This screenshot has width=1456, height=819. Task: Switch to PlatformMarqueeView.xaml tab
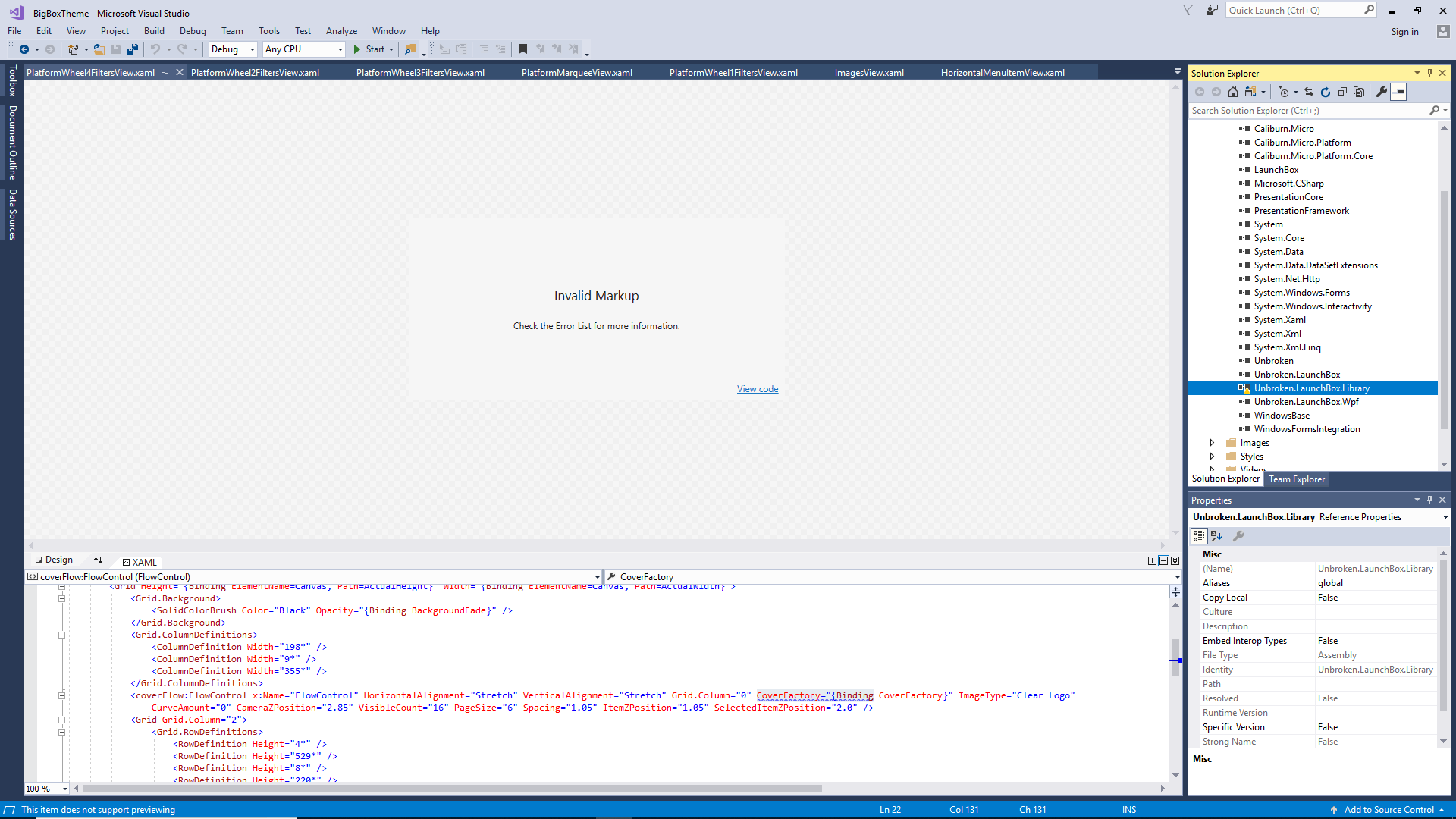[x=577, y=73]
